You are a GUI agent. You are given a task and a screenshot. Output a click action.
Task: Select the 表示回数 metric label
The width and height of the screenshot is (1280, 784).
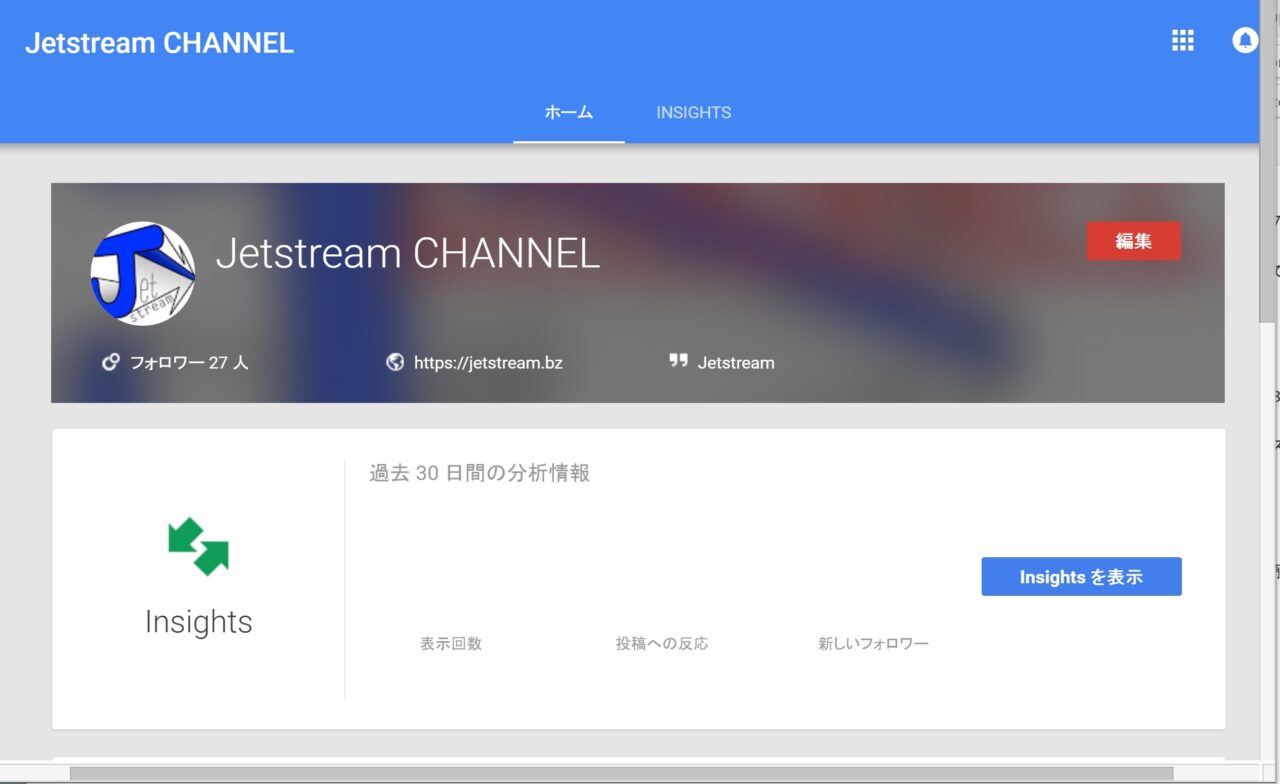[x=451, y=644]
